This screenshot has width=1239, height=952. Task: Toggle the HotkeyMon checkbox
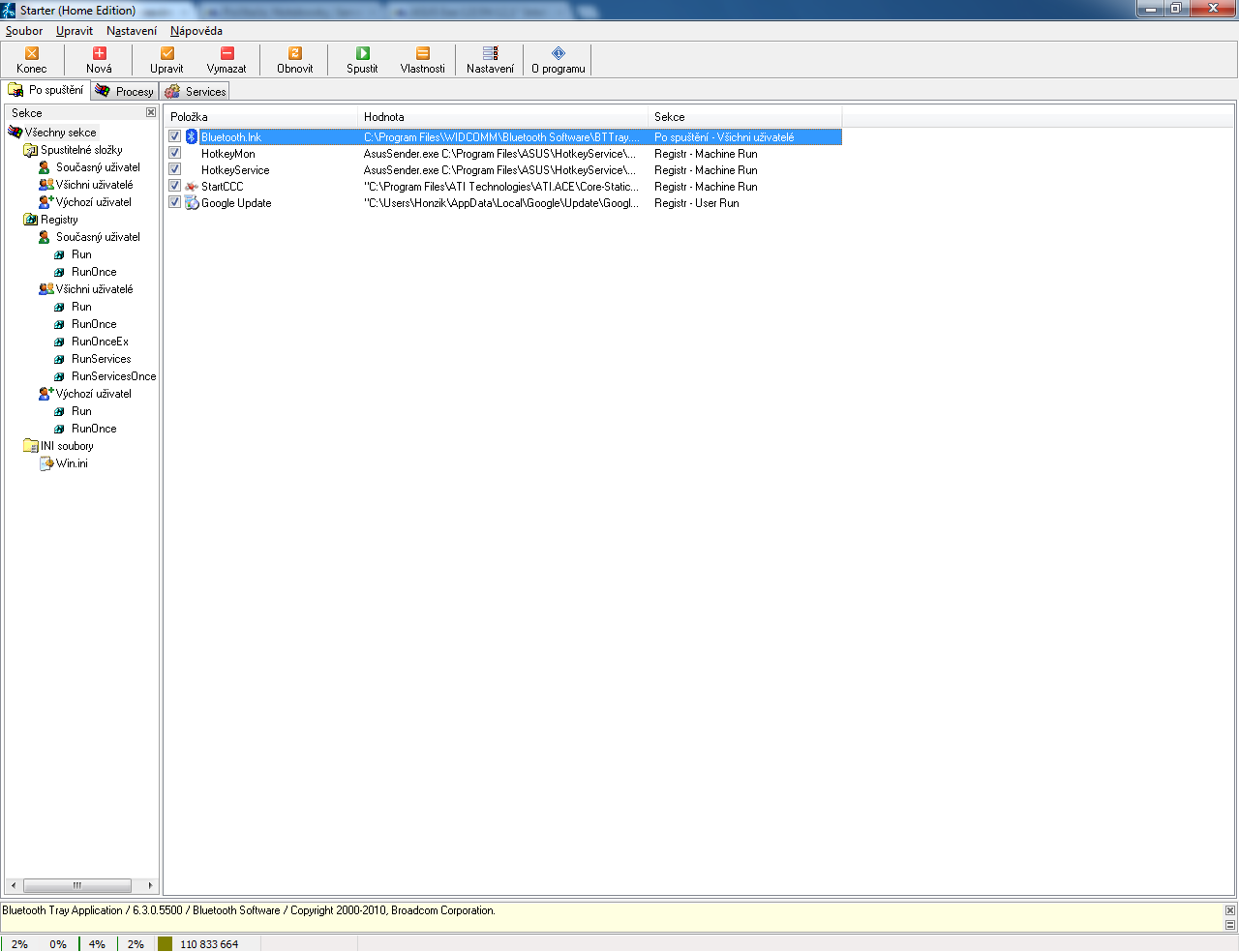coord(175,153)
